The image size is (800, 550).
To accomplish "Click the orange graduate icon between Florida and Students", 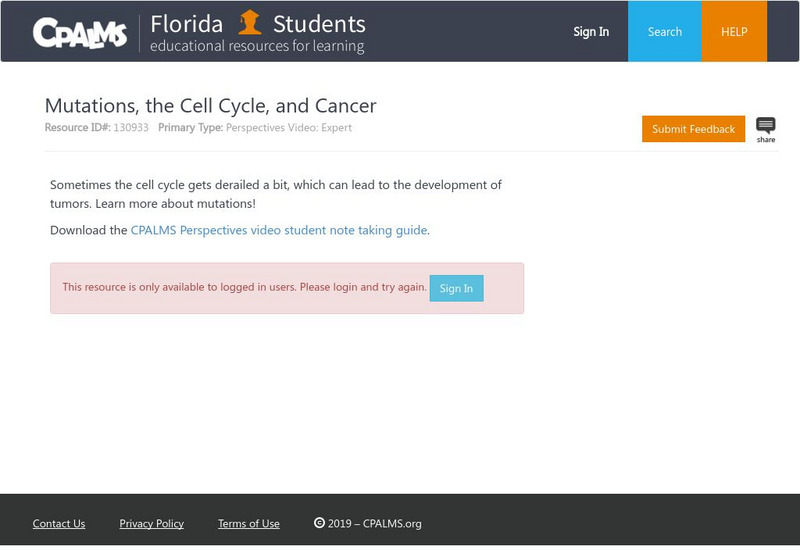I will 250,23.
